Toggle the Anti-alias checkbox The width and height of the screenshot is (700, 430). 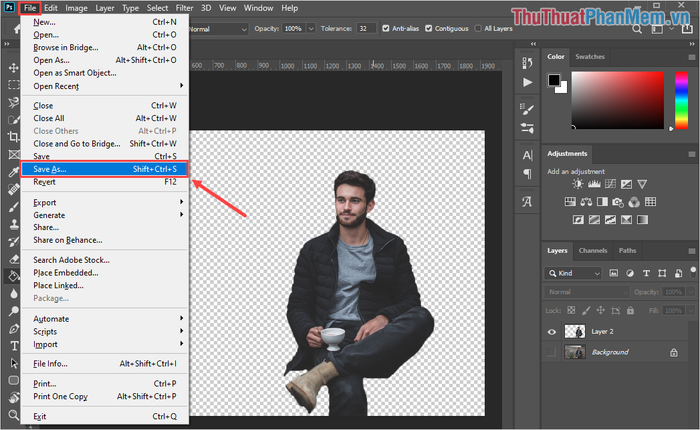386,29
